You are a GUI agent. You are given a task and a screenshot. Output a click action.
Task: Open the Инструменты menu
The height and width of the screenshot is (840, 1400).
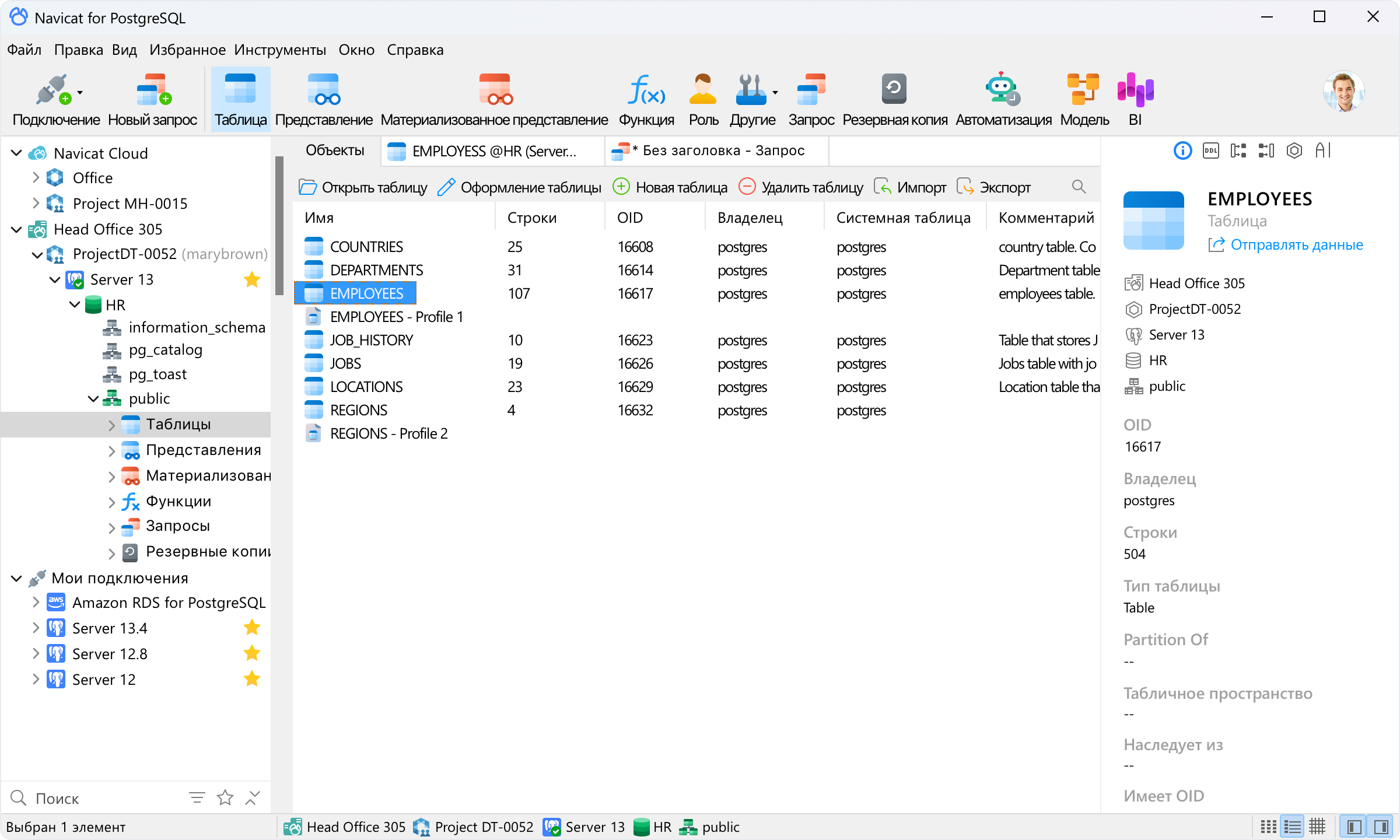280,50
